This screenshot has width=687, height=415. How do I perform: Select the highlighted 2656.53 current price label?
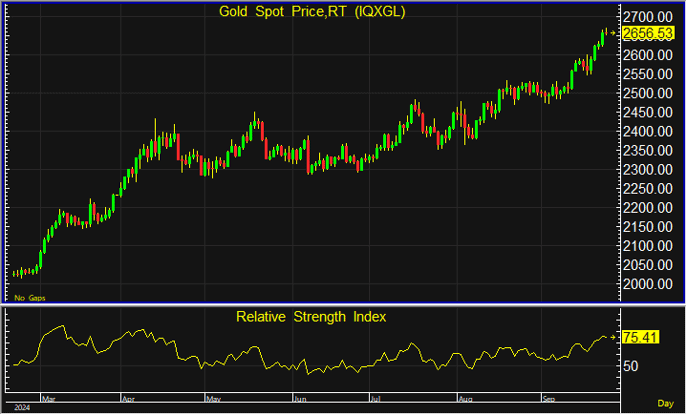click(x=645, y=33)
